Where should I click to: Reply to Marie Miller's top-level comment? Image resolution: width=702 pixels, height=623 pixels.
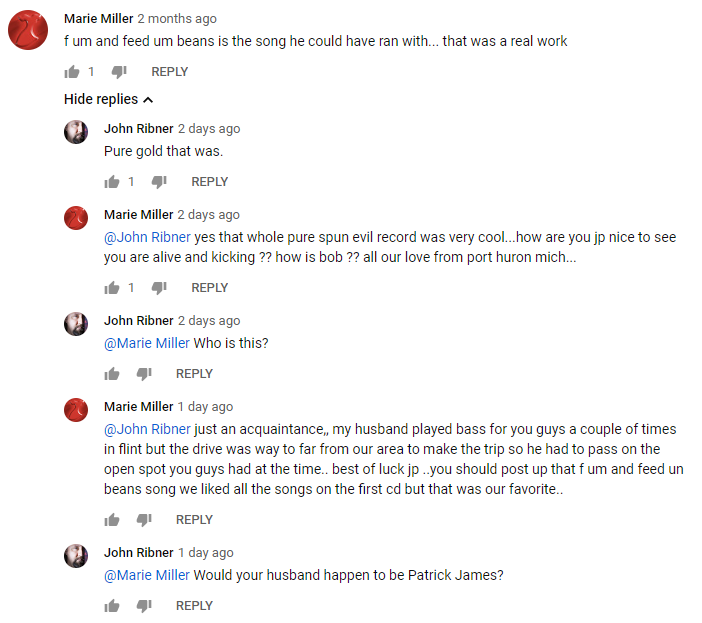[x=169, y=72]
